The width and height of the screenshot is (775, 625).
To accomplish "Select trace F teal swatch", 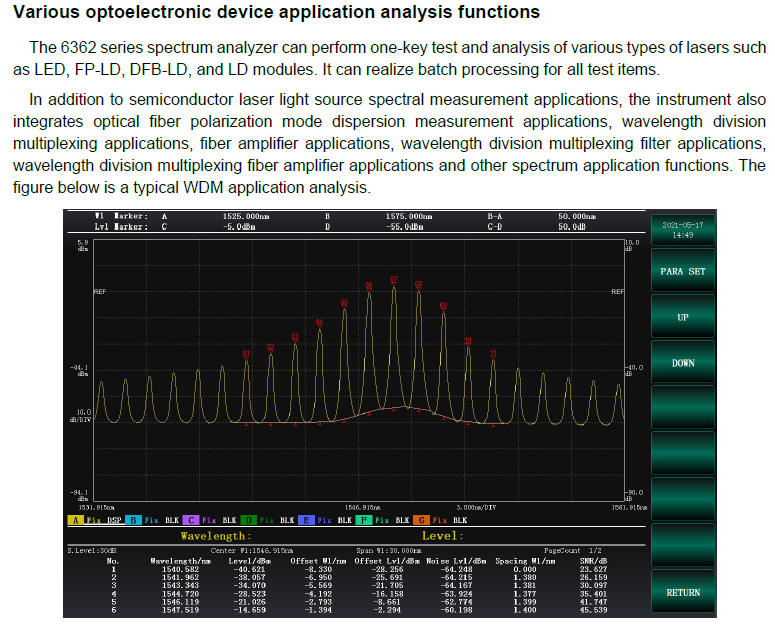I will point(363,520).
